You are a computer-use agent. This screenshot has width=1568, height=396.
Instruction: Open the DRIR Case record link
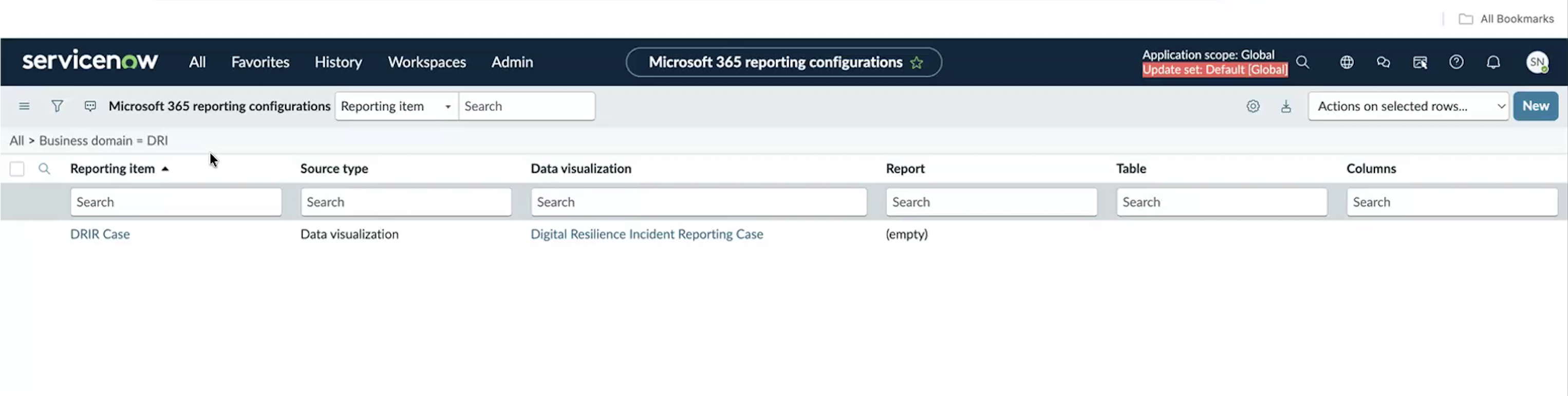(100, 234)
